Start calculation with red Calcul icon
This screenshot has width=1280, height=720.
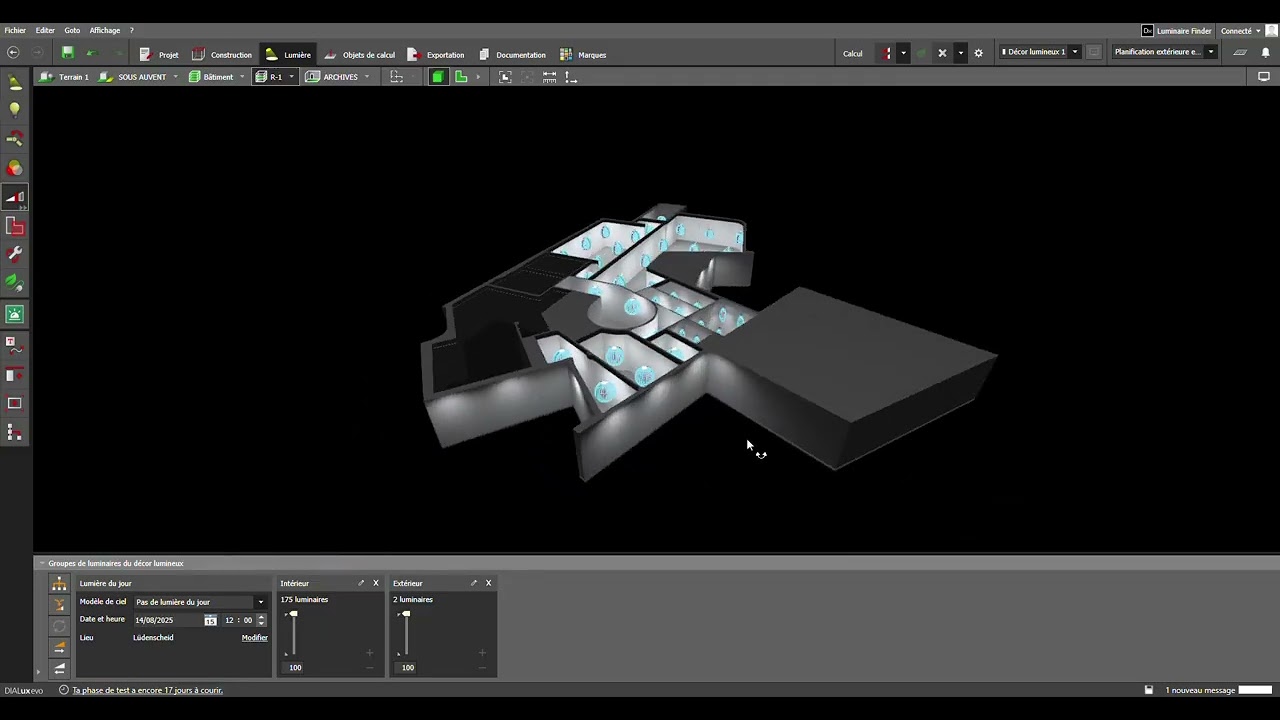click(886, 53)
